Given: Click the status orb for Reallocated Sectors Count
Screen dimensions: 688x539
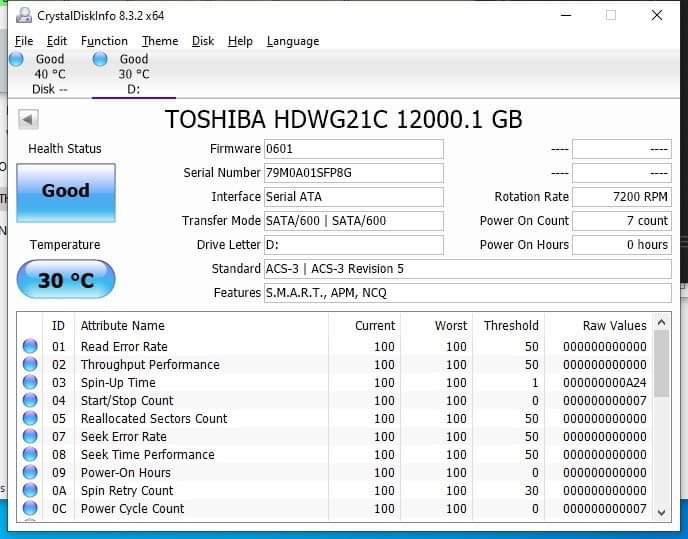Looking at the screenshot, I should pos(30,419).
